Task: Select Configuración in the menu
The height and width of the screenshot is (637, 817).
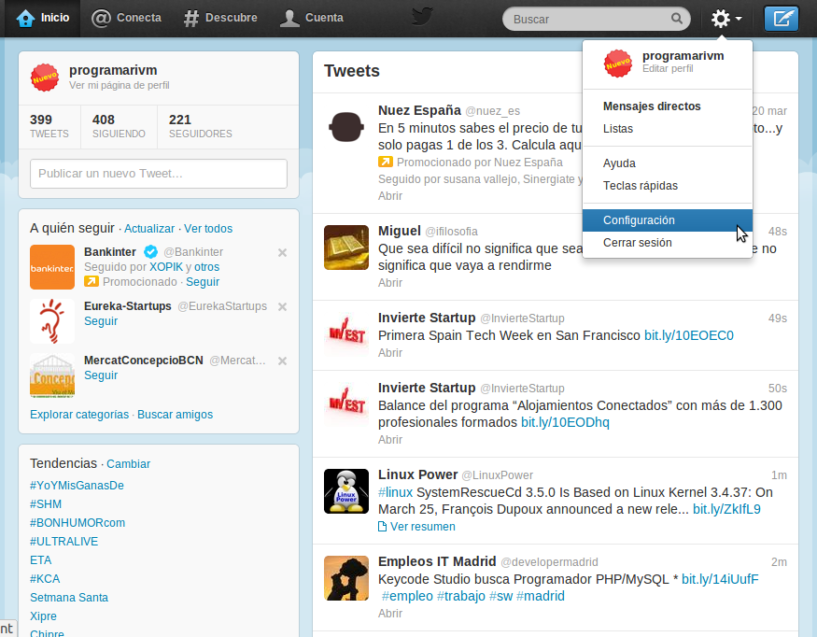Action: (x=667, y=220)
